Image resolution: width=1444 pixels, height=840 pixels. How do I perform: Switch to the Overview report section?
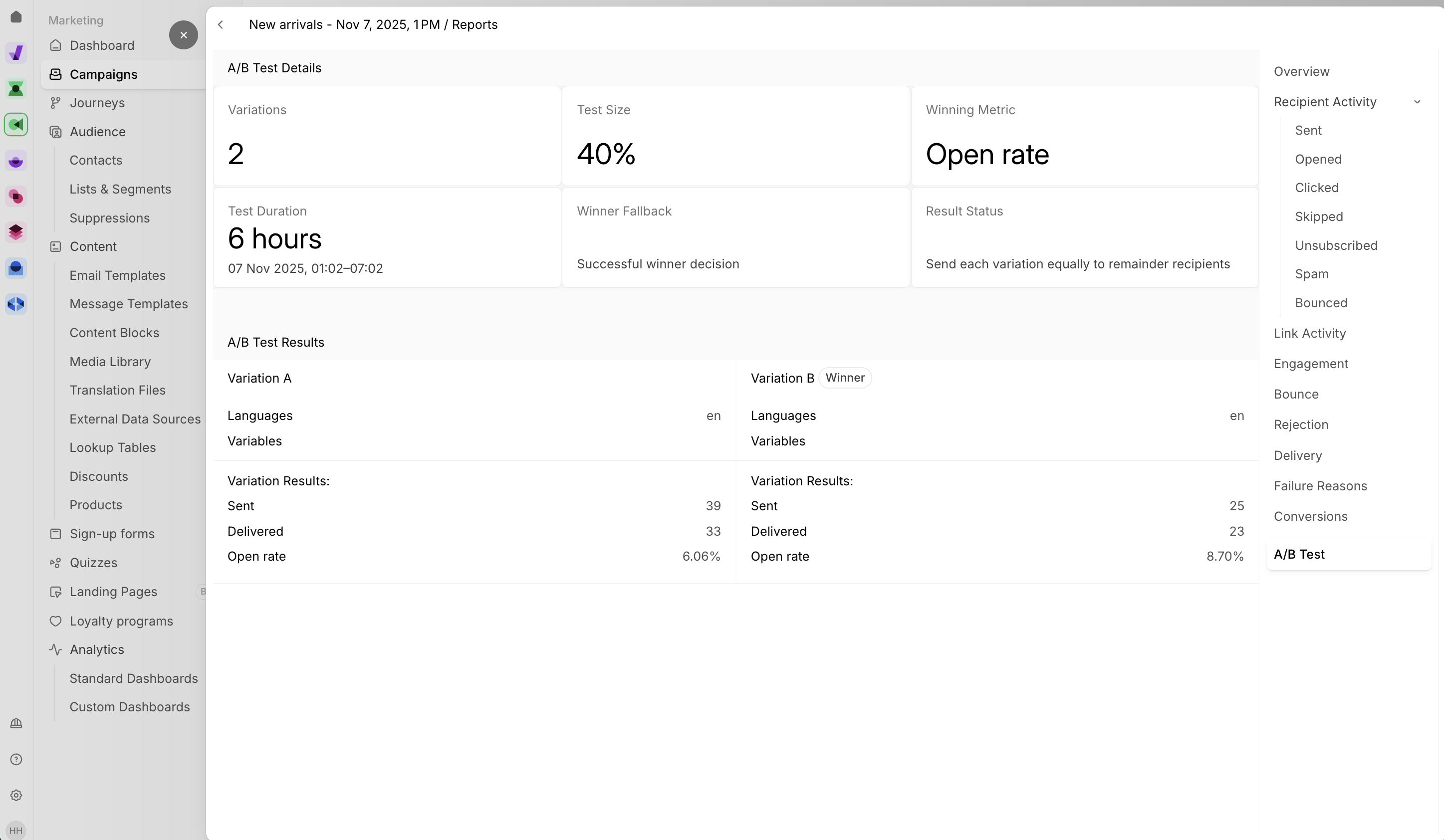point(1301,72)
